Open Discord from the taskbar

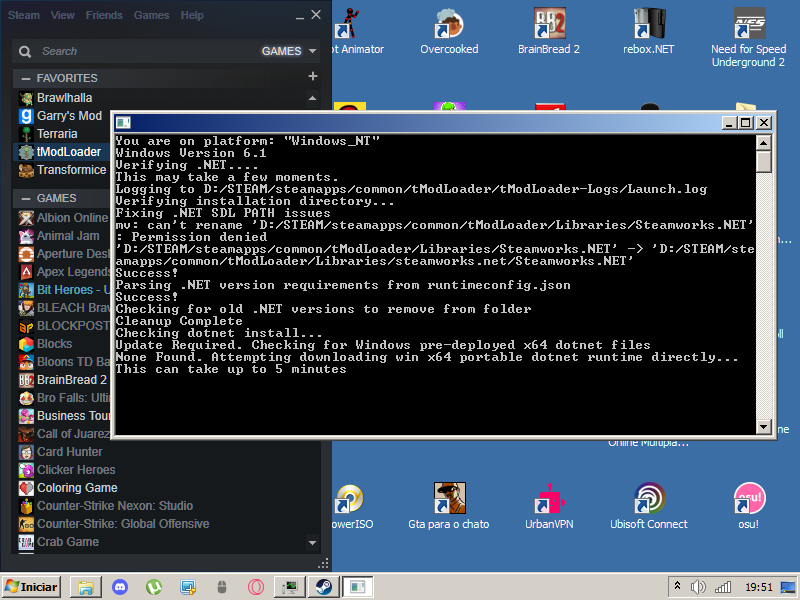[x=120, y=587]
